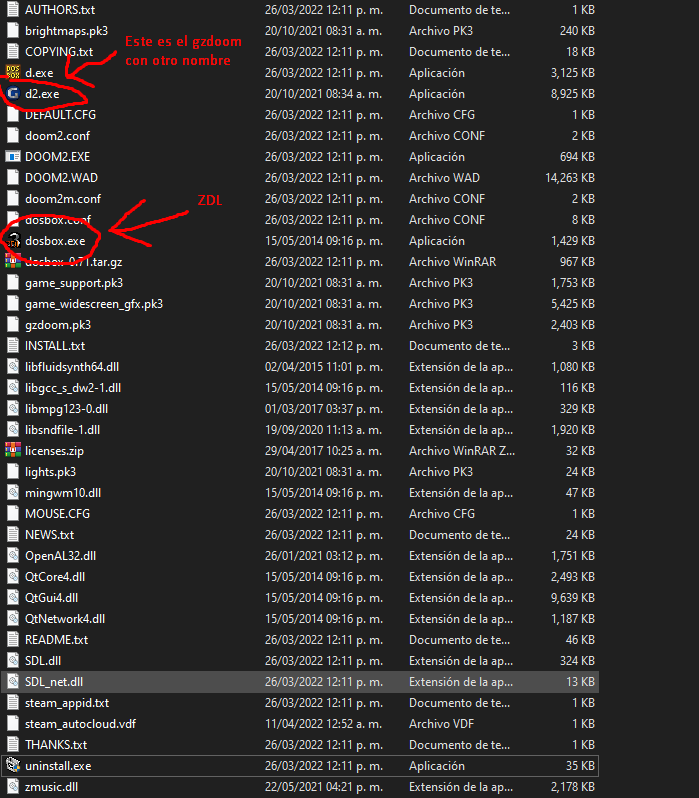The height and width of the screenshot is (798, 699).
Task: Select the text file icon of AUTHORS.txt
Action: [x=13, y=10]
